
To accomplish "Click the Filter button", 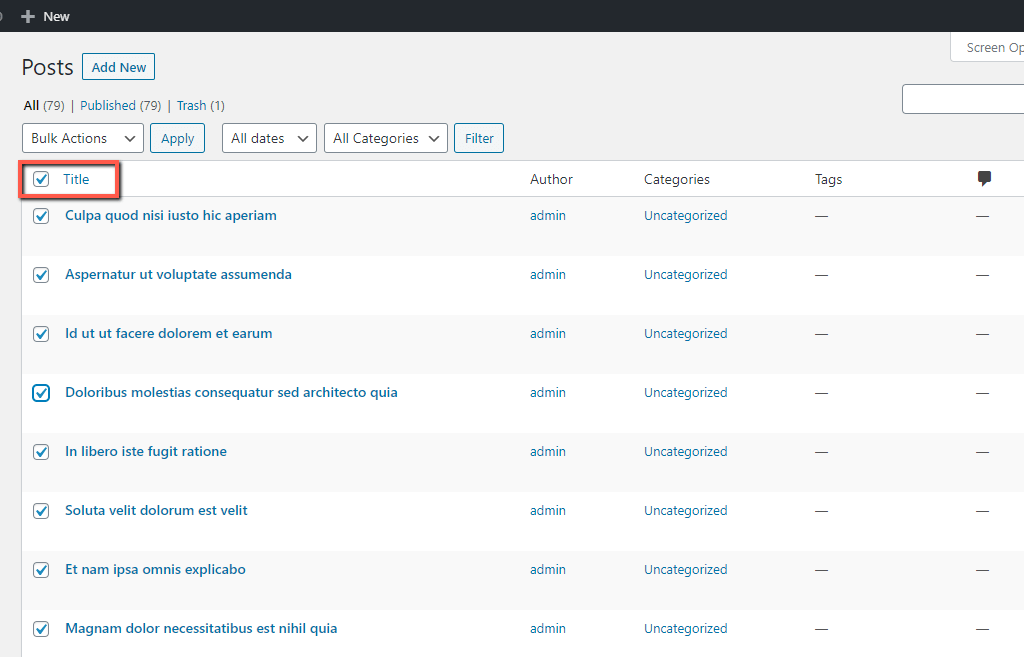I will click(479, 138).
